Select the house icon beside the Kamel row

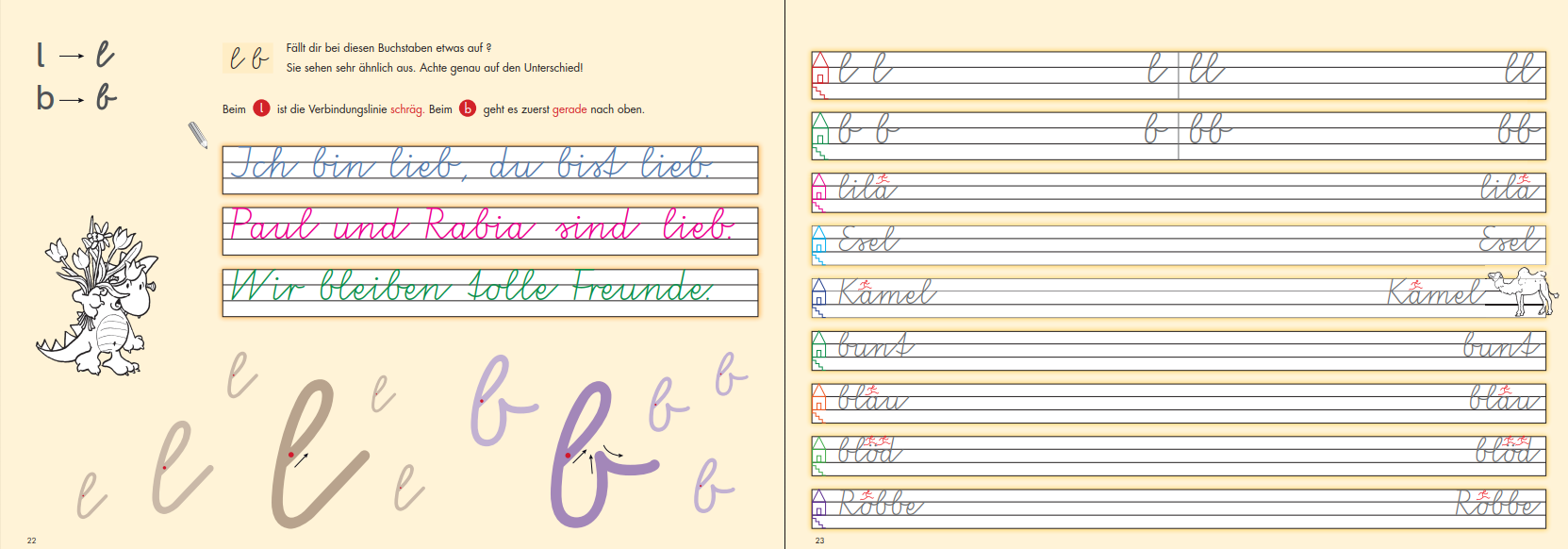pyautogui.click(x=819, y=295)
